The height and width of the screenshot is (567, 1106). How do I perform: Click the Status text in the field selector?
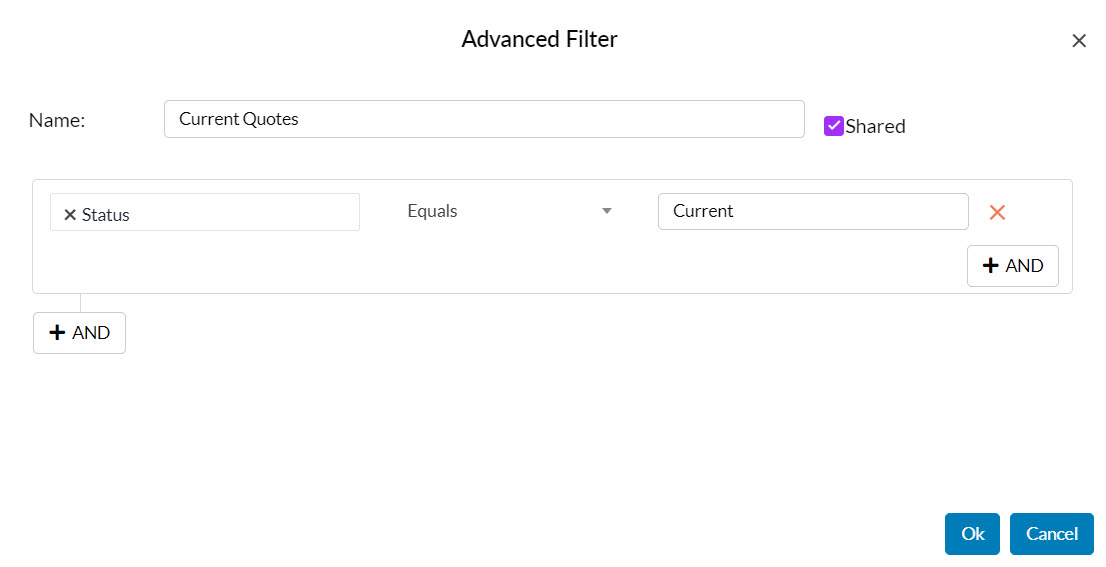106,215
